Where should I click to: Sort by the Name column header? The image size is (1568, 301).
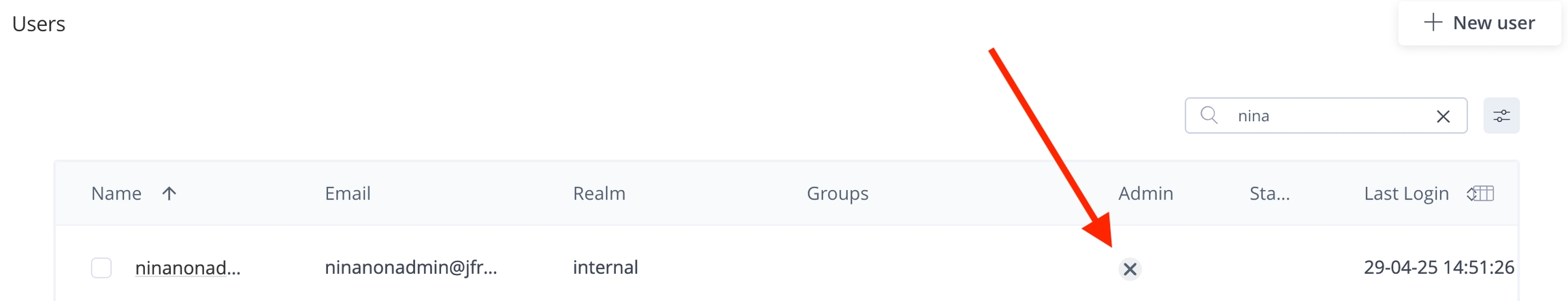pos(116,194)
